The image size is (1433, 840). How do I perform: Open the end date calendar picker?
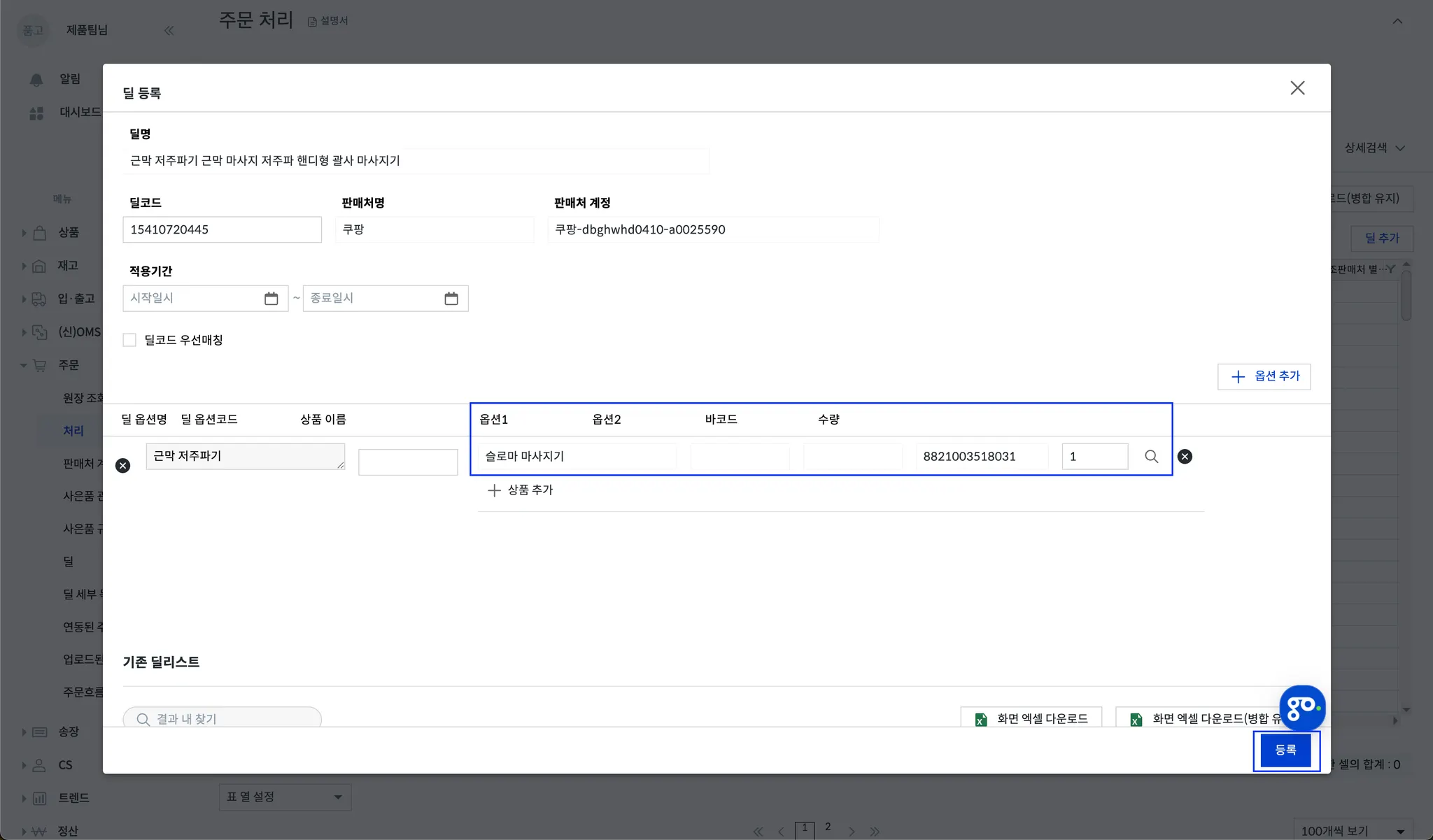pyautogui.click(x=451, y=299)
